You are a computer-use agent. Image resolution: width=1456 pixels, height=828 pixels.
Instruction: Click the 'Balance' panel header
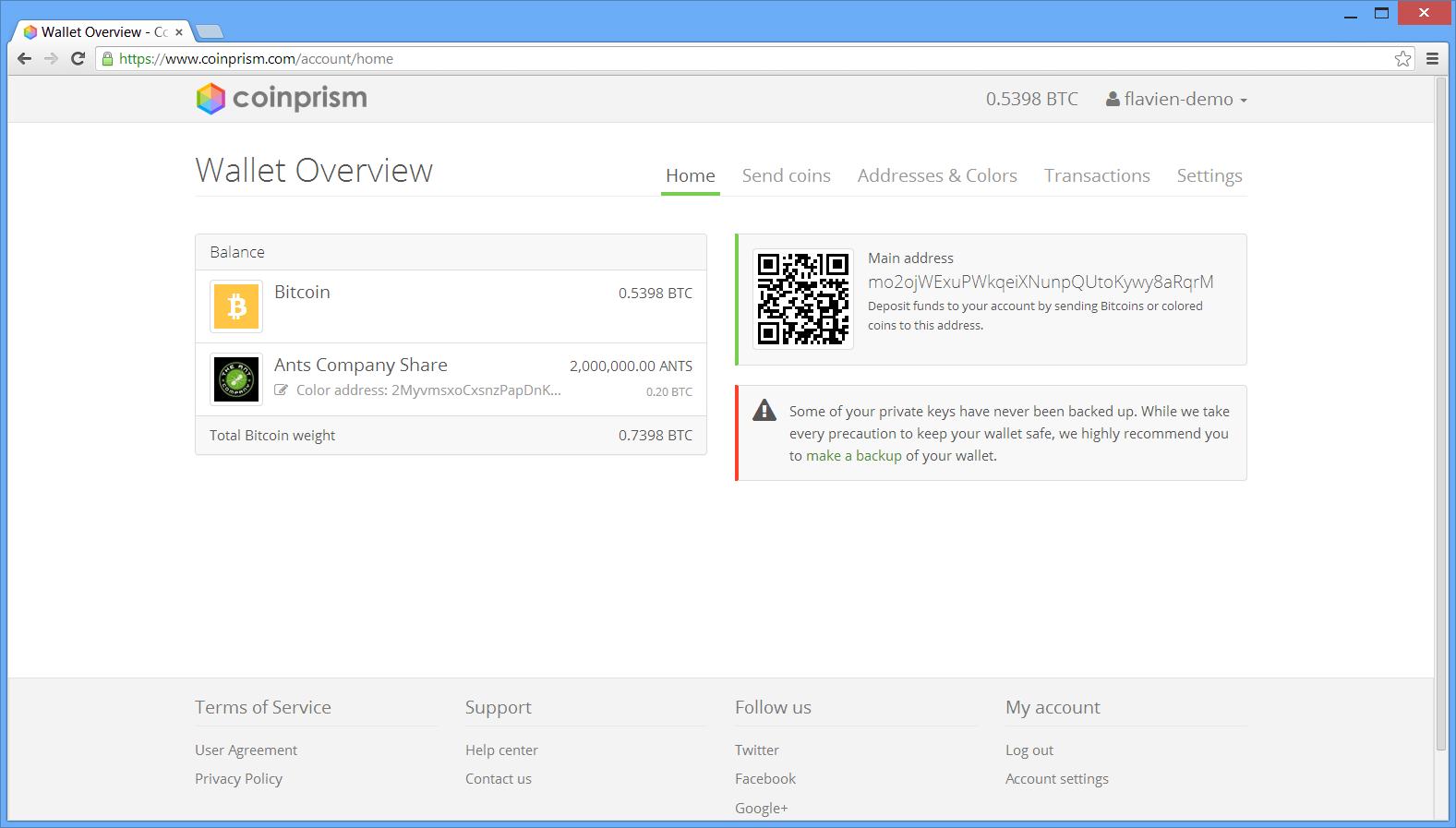click(x=451, y=252)
